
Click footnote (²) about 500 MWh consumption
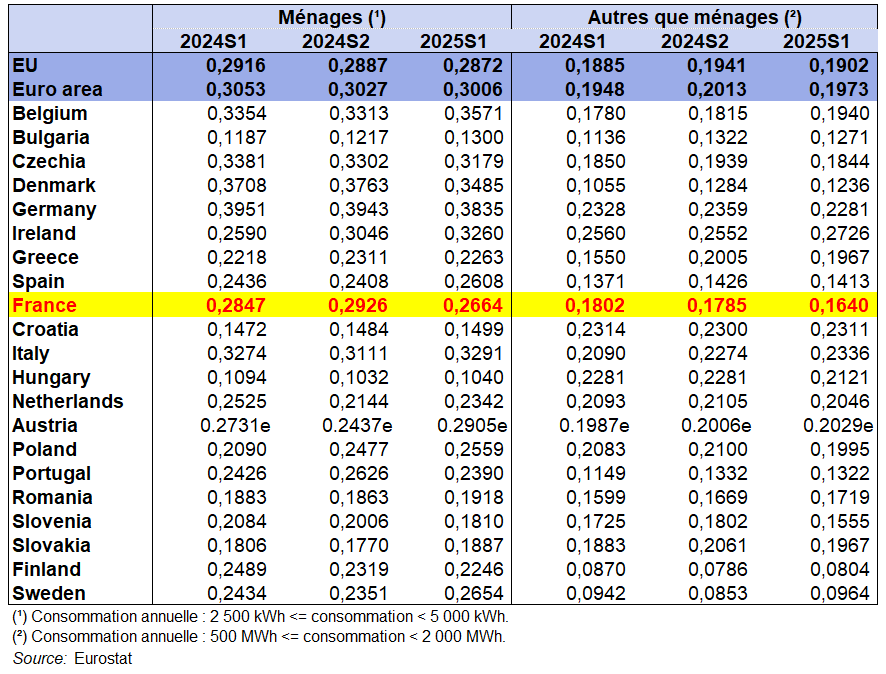coord(258,636)
